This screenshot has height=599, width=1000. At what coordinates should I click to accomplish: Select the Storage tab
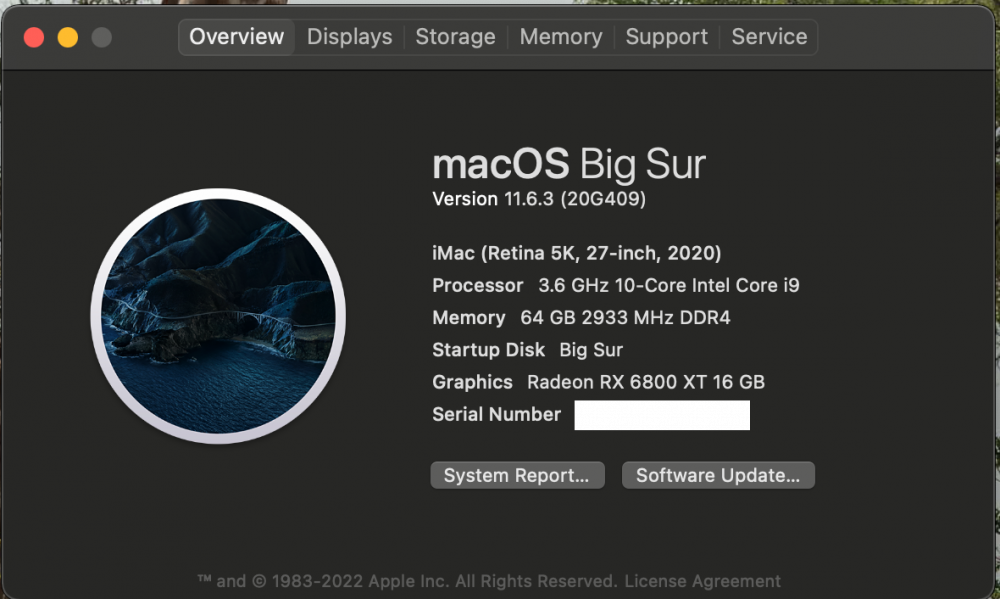coord(455,37)
